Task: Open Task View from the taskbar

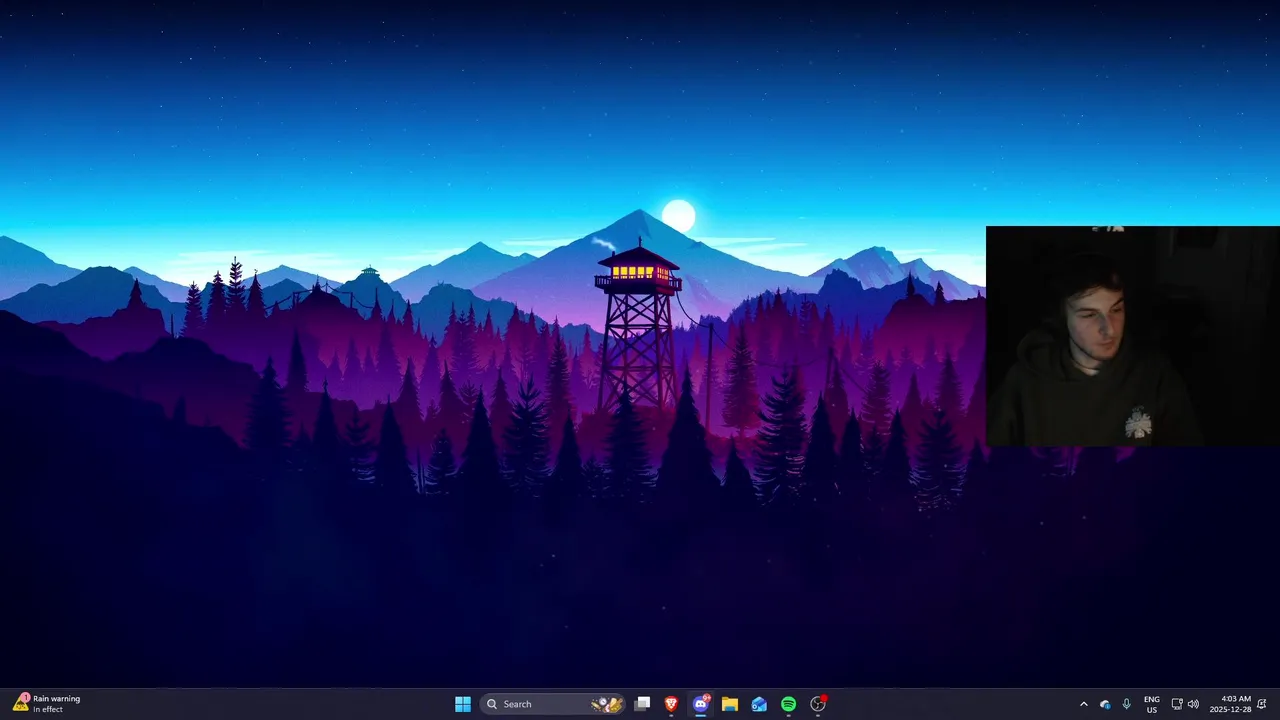Action: (x=643, y=704)
